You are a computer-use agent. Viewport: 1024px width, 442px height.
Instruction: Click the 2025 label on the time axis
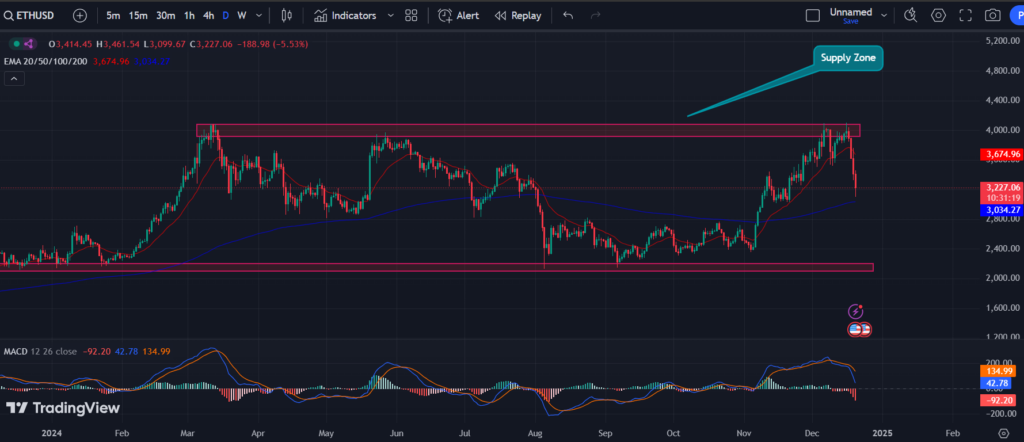(882, 433)
